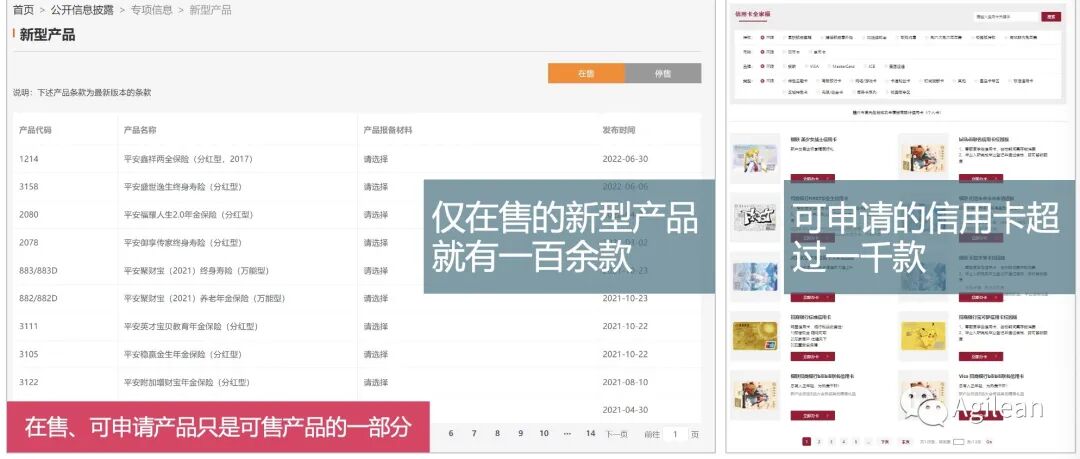Select product name 平安附加增财宝年金保险（分红型）
This screenshot has height=459, width=1080.
point(187,382)
